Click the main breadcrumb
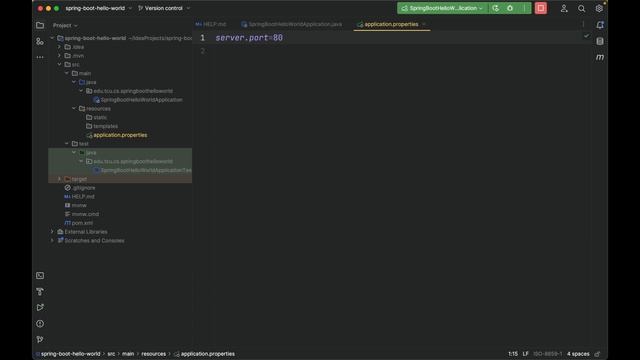Viewport: 640px width, 360px height. pyautogui.click(x=128, y=354)
